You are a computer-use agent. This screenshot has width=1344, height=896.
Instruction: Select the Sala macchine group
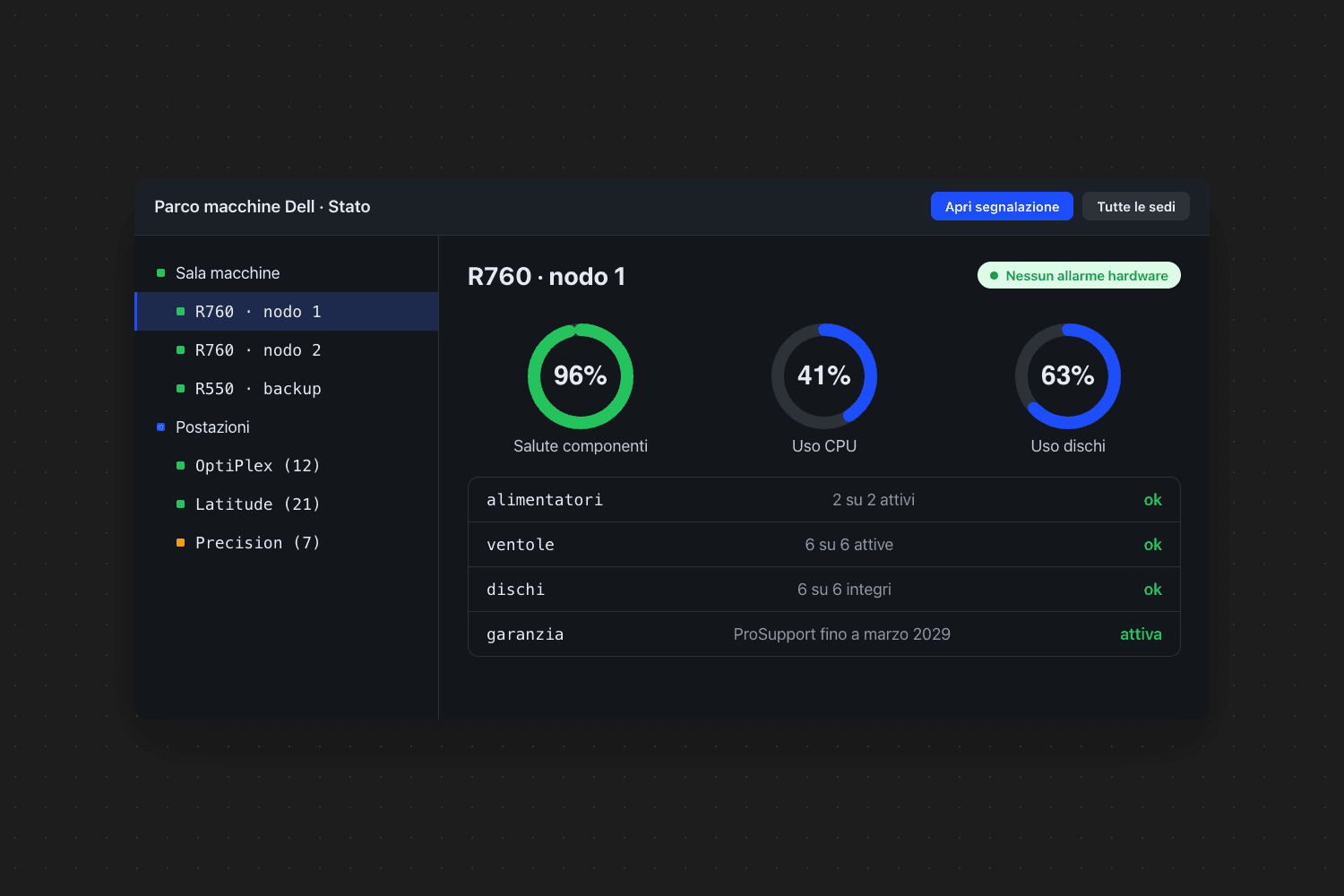tap(287, 273)
